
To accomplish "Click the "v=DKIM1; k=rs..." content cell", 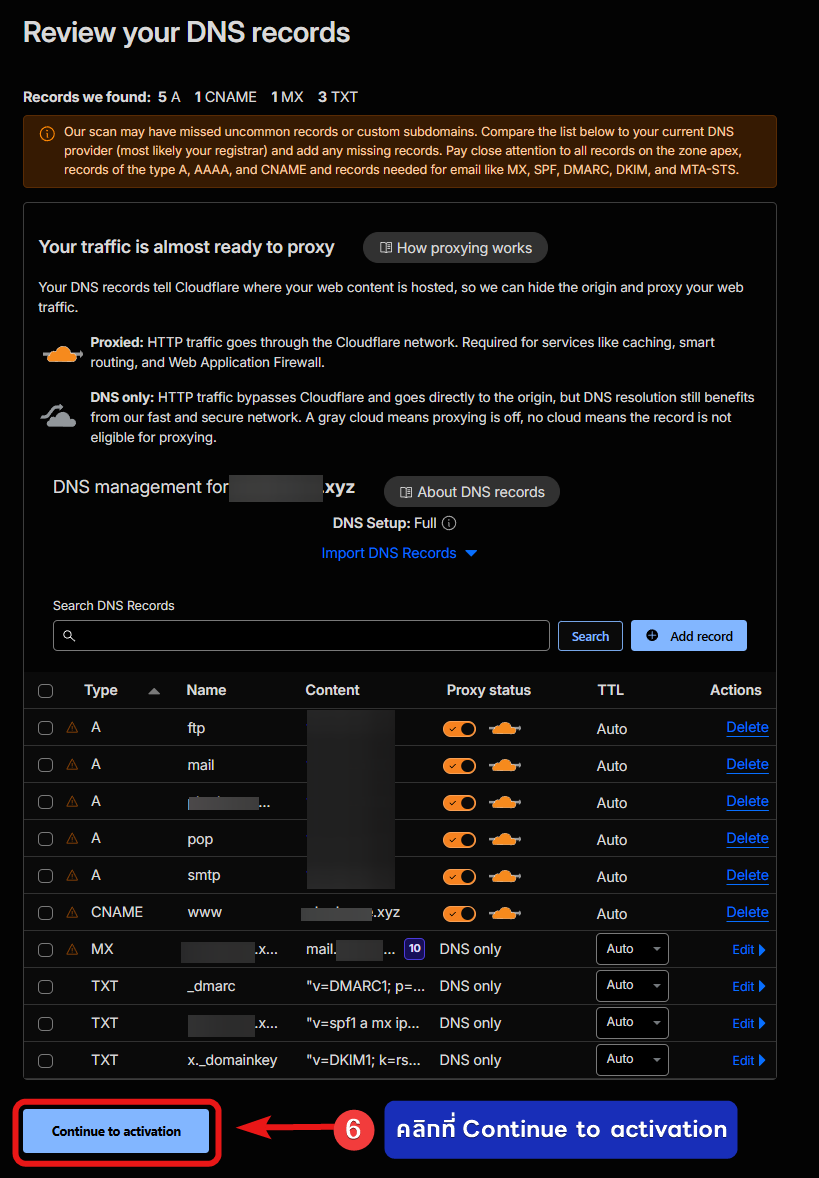I will [x=363, y=1060].
